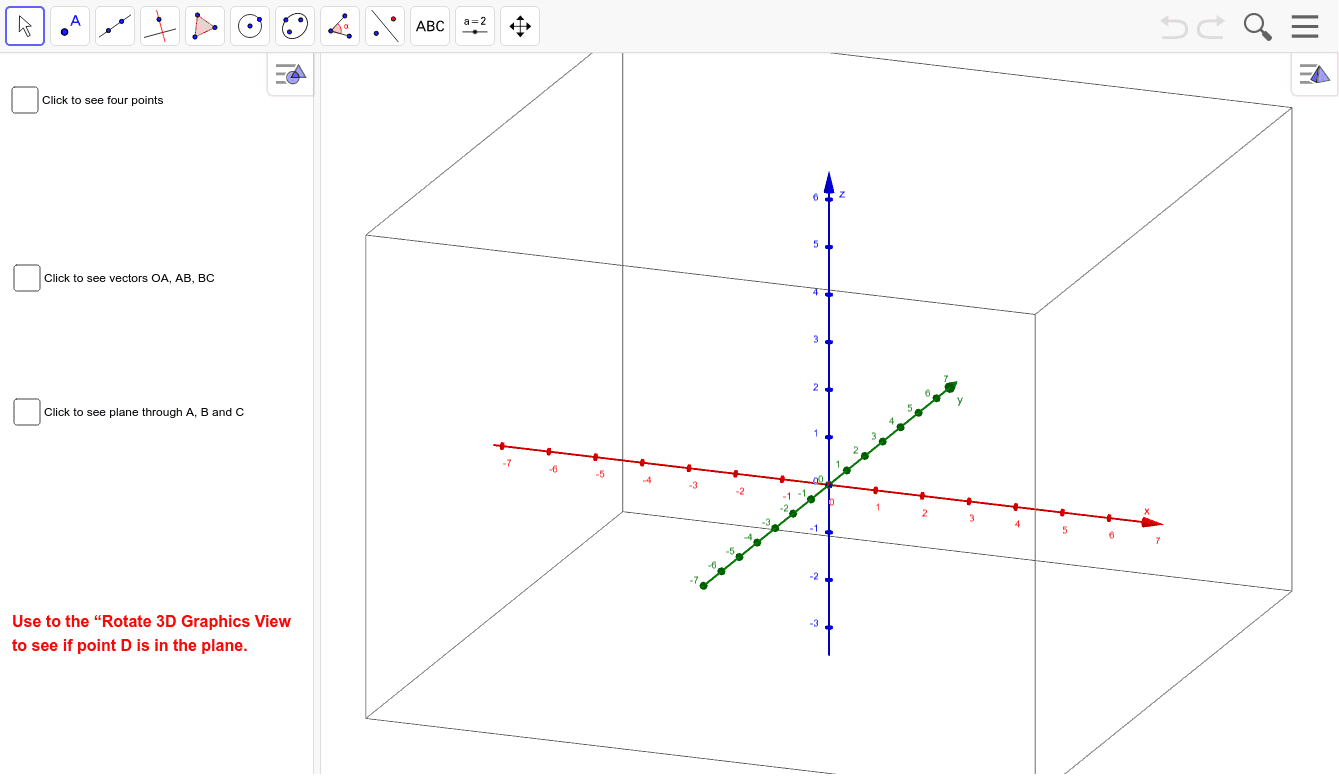
Task: Click the blue z-axis in the 3D view
Action: click(x=828, y=300)
